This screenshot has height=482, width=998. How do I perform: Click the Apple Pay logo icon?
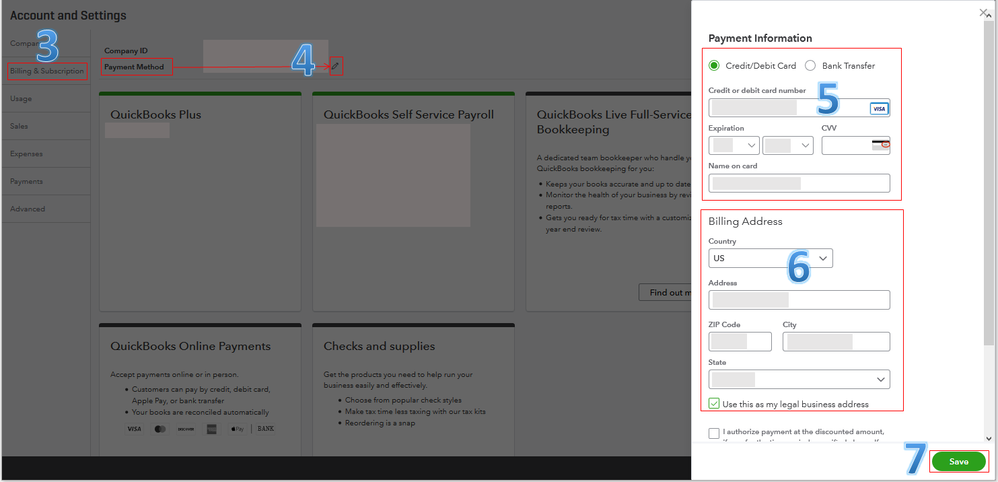pos(237,429)
